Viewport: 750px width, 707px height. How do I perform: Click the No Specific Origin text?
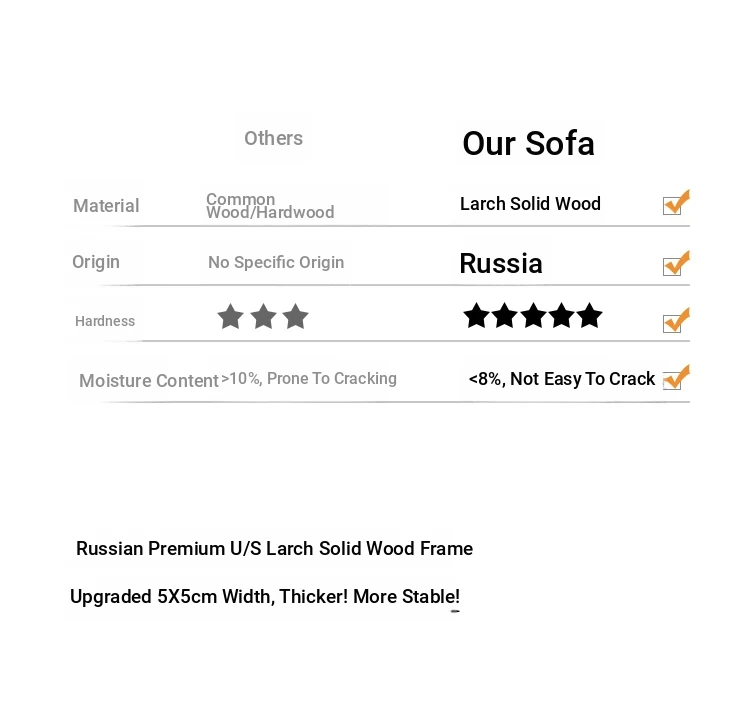[276, 262]
